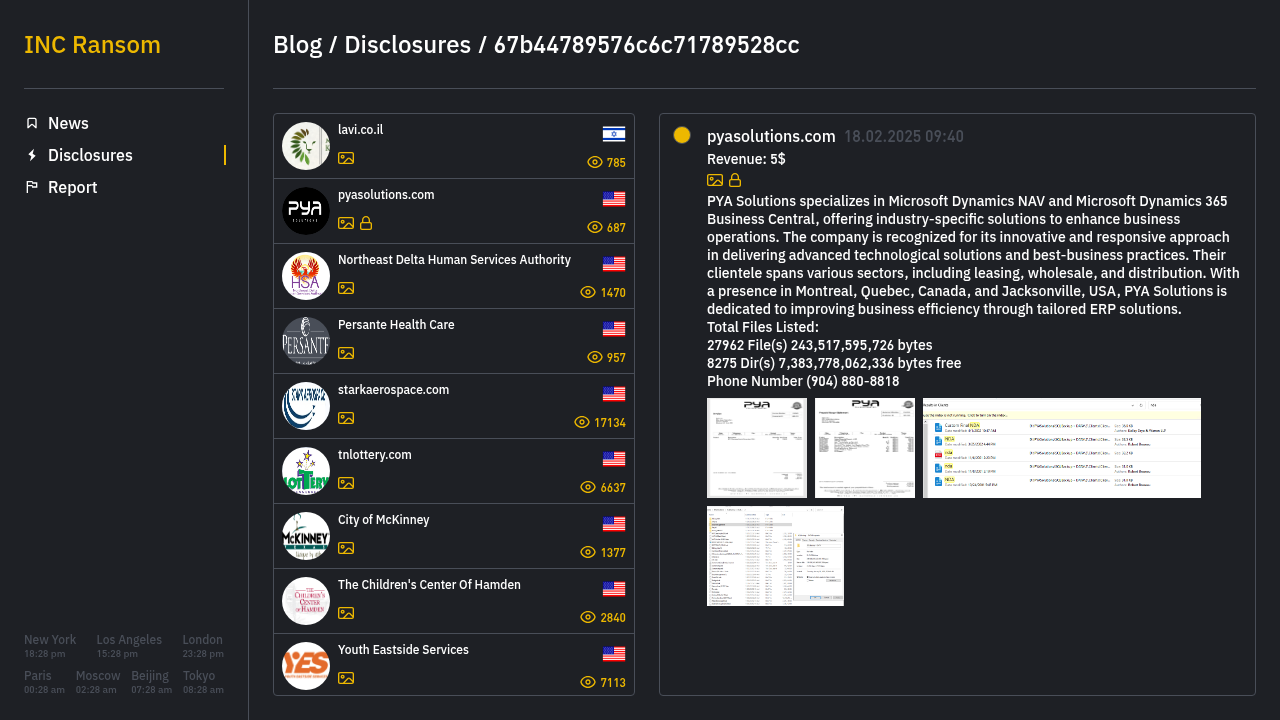Image resolution: width=1280 pixels, height=720 pixels.
Task: Open The Children's Center Of Hamden entry
Action: [x=454, y=601]
